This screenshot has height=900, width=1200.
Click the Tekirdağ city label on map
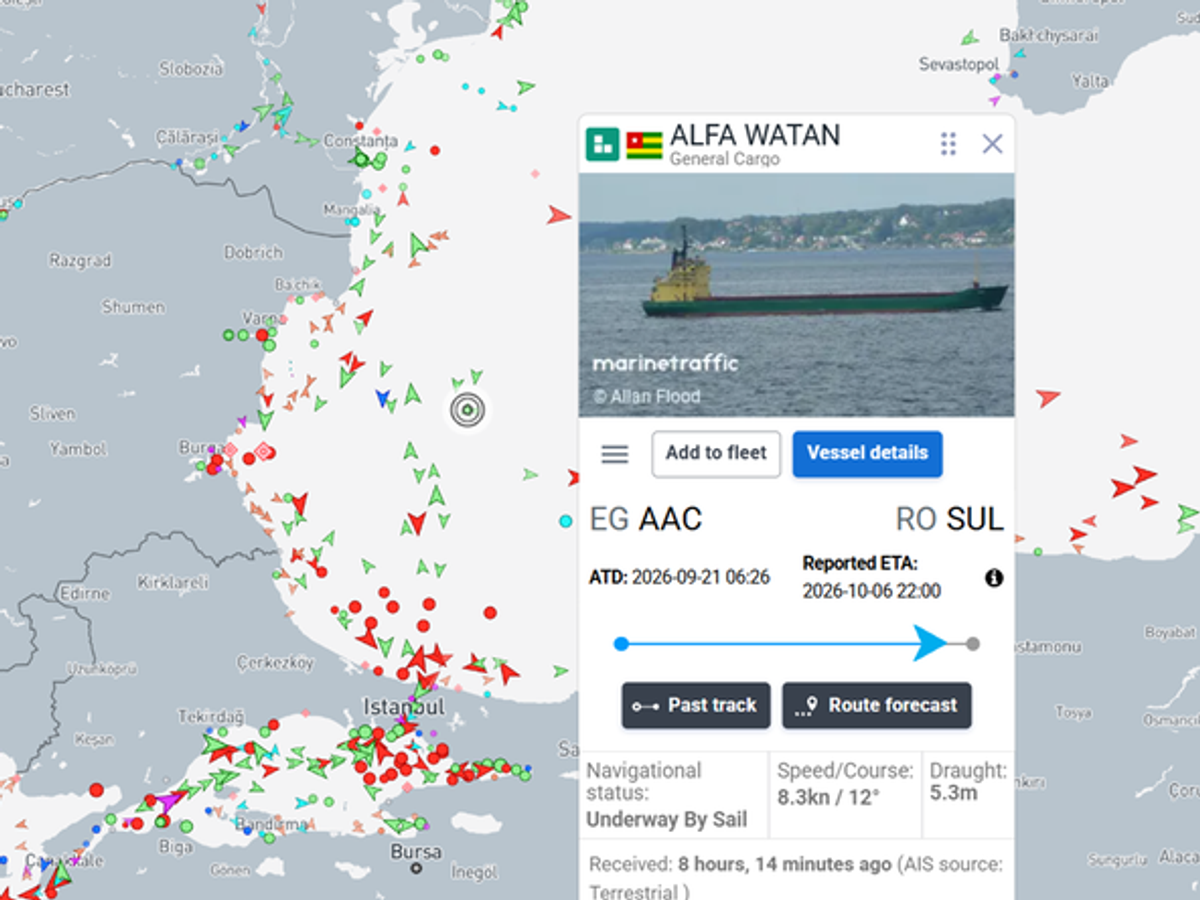(210, 717)
